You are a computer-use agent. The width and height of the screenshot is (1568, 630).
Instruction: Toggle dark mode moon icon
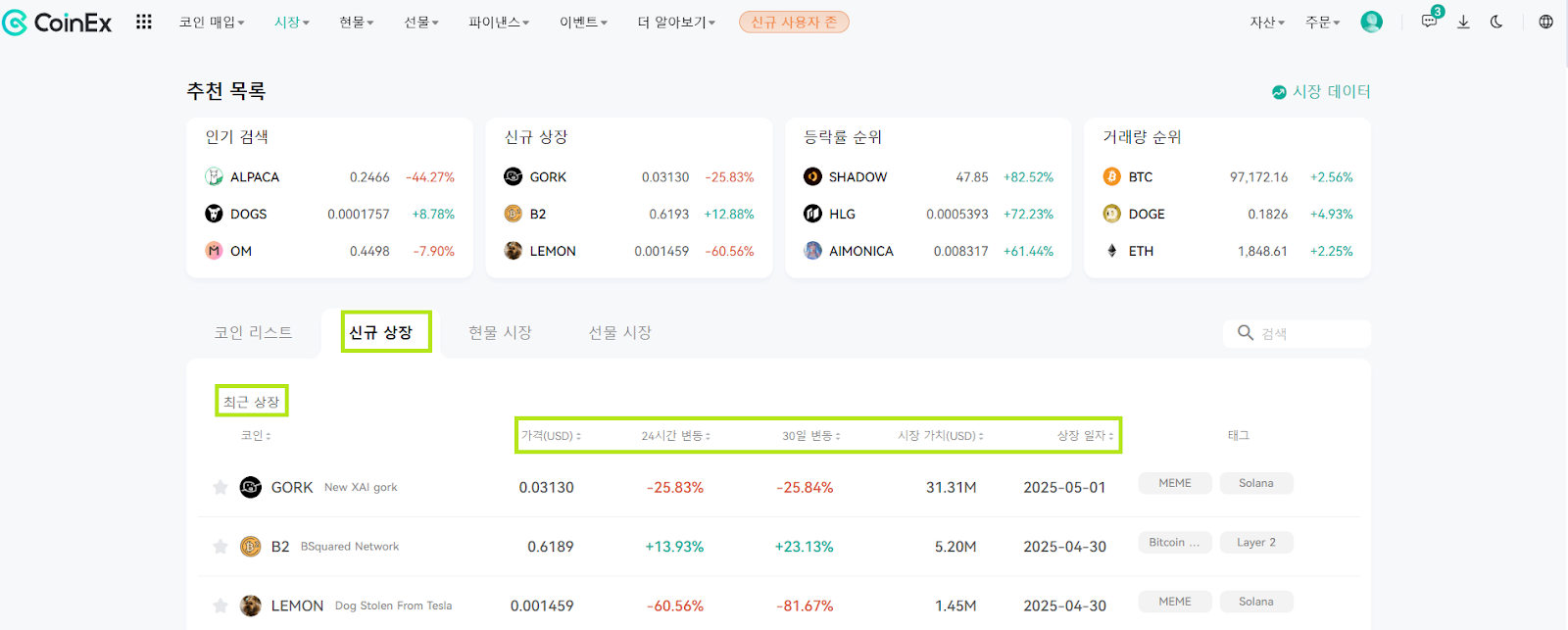1496,22
